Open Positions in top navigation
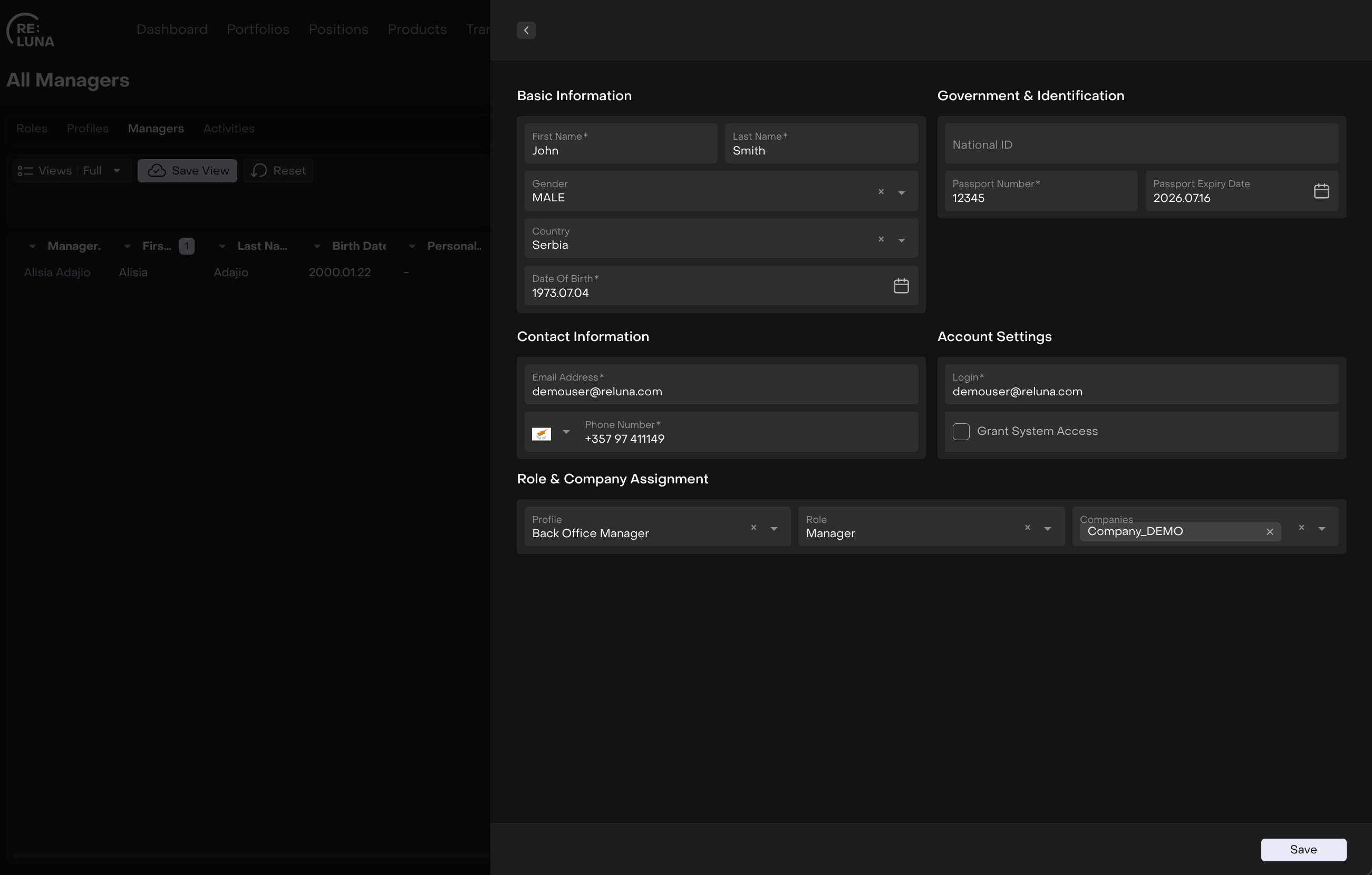Image resolution: width=1372 pixels, height=875 pixels. (339, 30)
